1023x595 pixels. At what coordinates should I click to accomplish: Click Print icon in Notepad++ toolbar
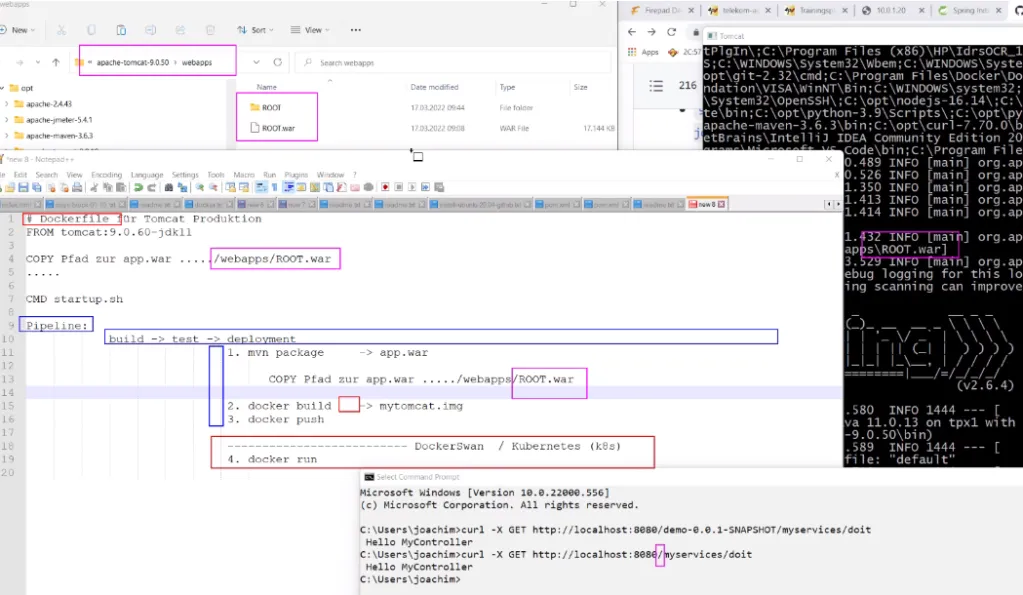(77, 187)
